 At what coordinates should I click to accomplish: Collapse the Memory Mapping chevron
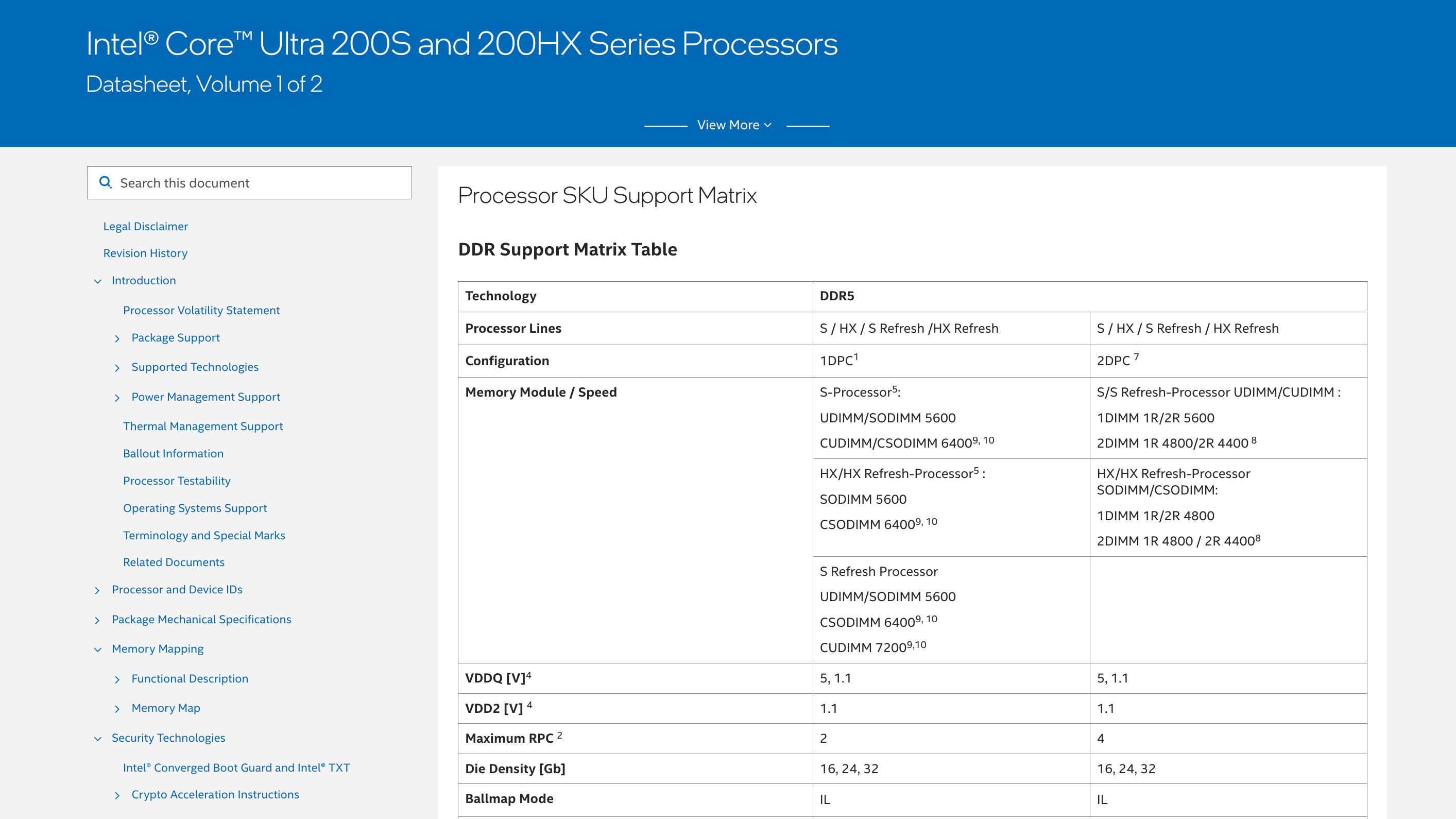(98, 650)
